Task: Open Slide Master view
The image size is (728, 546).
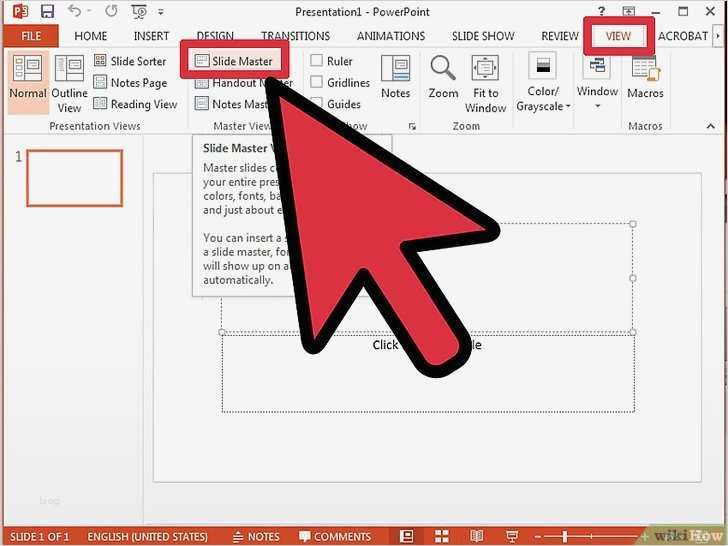Action: point(234,61)
